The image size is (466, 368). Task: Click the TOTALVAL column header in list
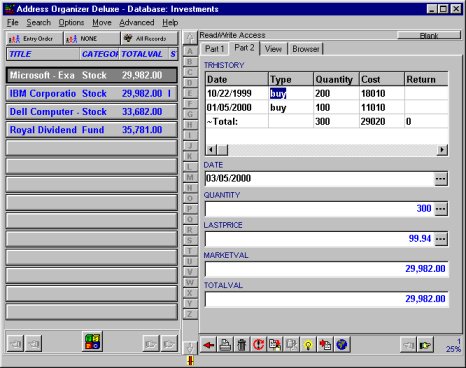[x=144, y=54]
